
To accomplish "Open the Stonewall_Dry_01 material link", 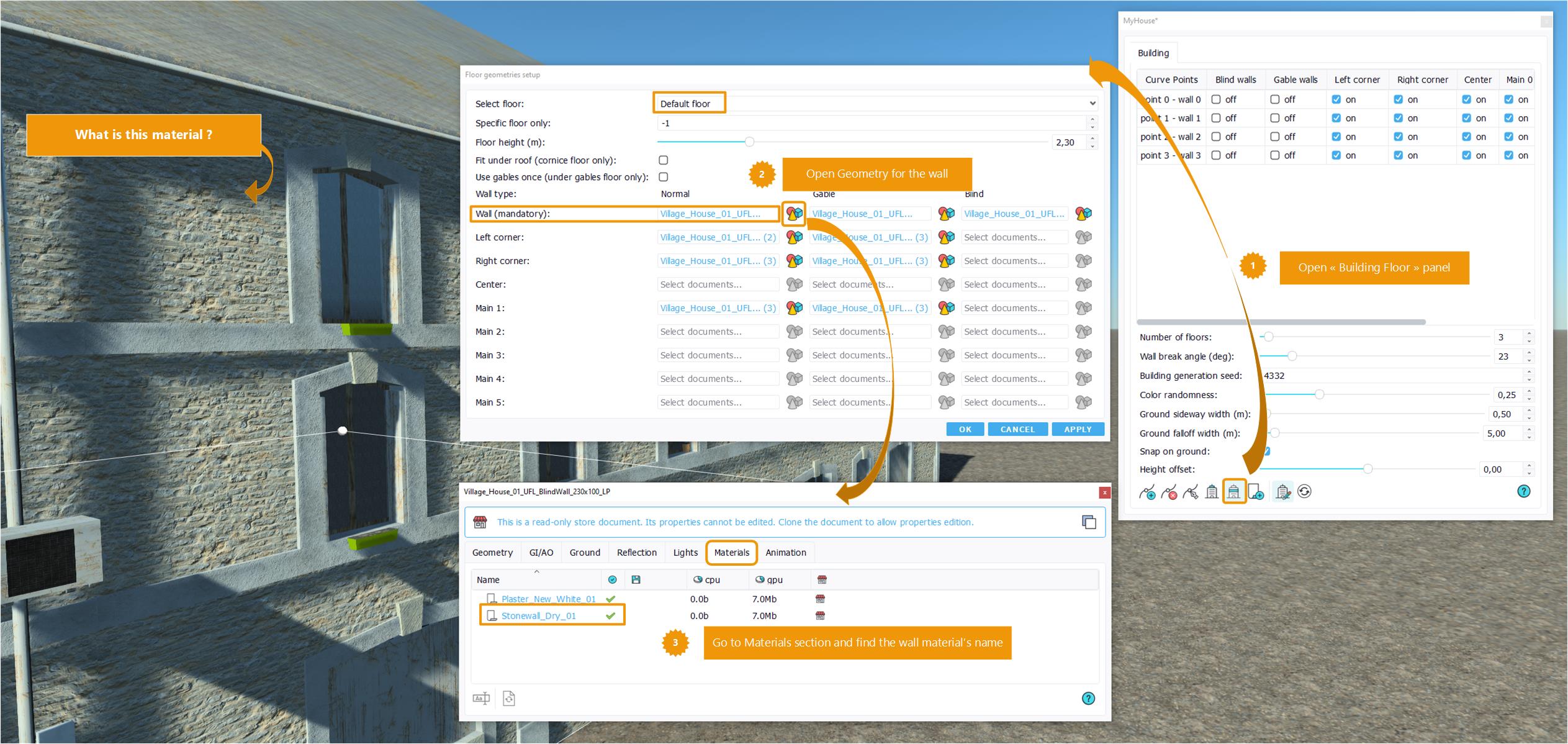I will pyautogui.click(x=538, y=616).
